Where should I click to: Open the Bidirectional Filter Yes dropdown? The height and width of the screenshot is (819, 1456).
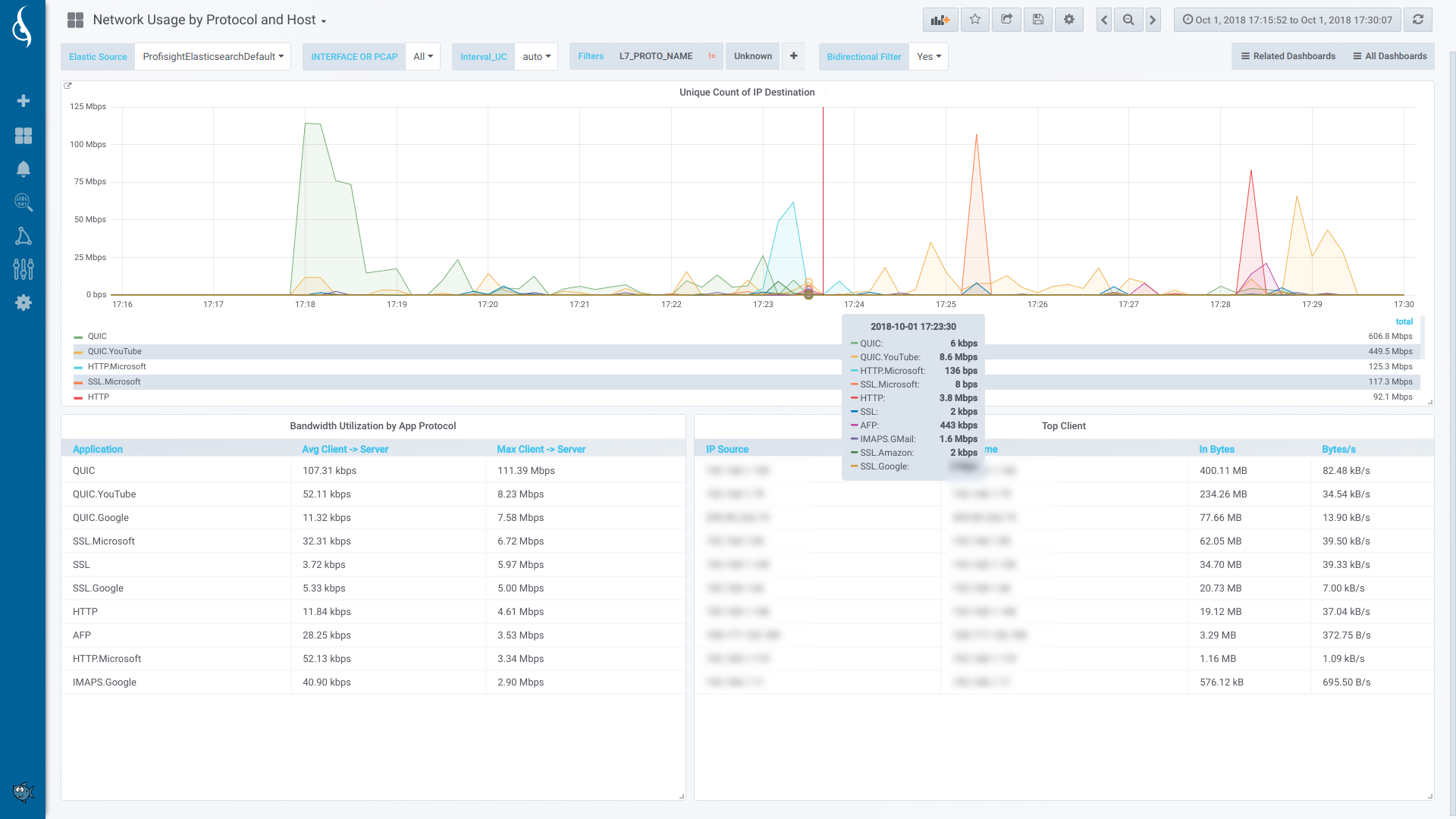(929, 57)
